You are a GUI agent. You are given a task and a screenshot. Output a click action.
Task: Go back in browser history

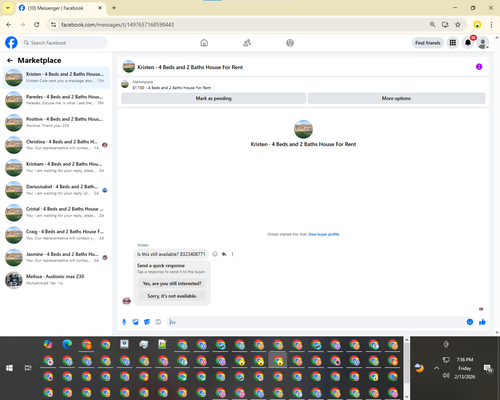9,24
